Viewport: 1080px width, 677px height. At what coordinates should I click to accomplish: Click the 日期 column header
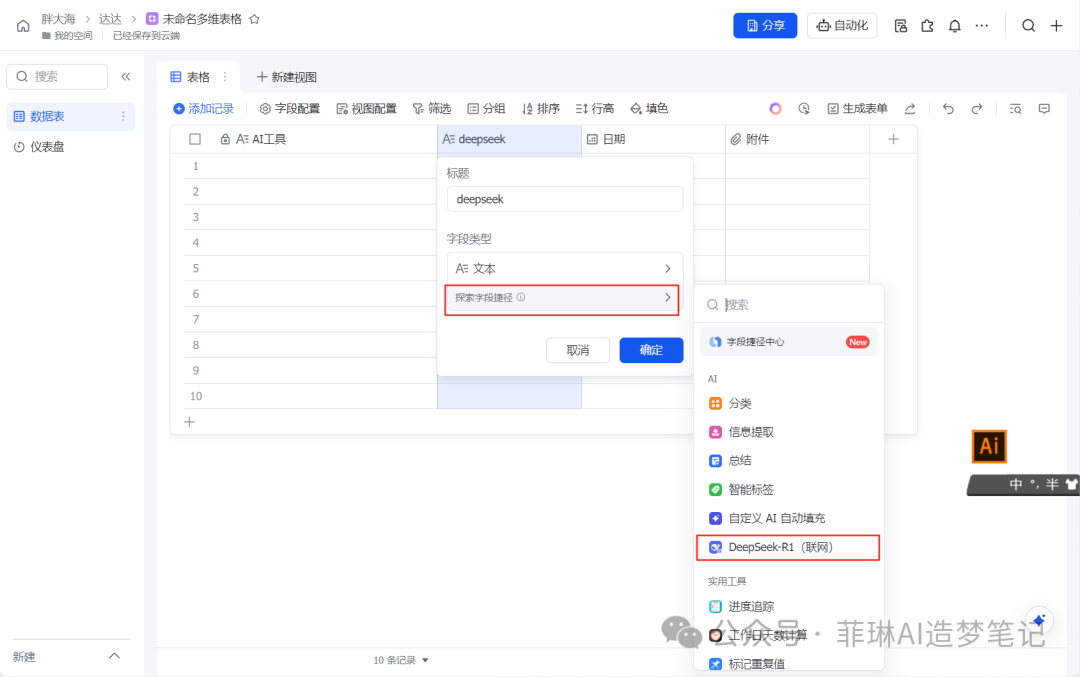pos(653,139)
